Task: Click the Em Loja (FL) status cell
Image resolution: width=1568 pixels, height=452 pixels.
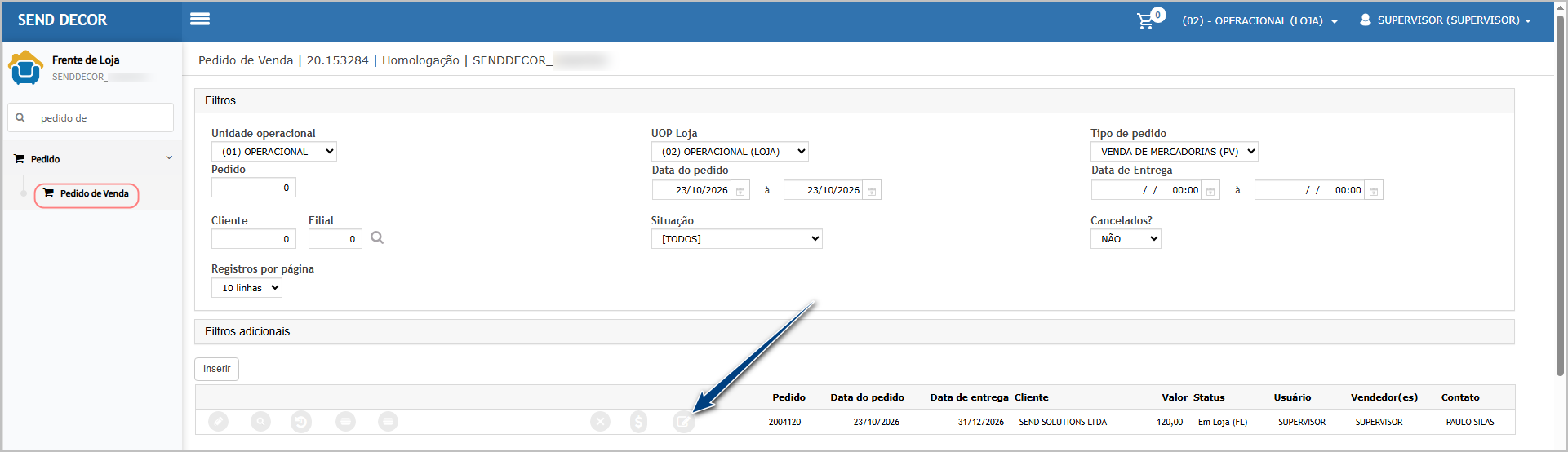Action: click(1223, 422)
